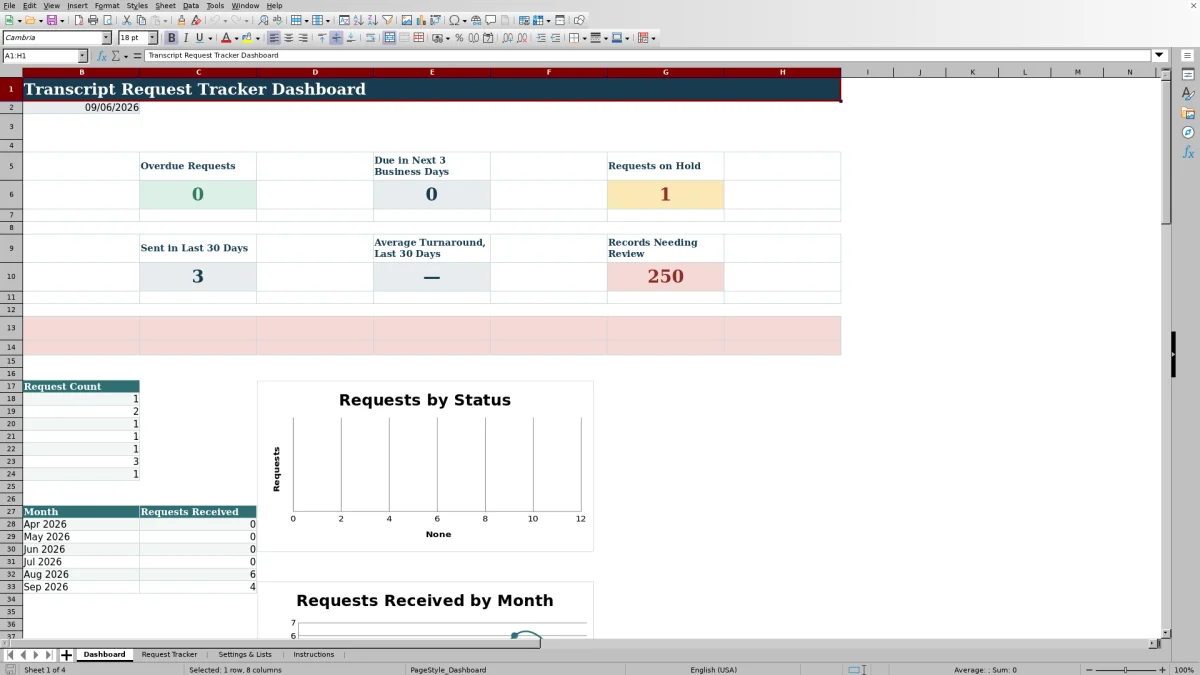This screenshot has width=1200, height=675.
Task: Open Find & Replace icon
Action: [x=263, y=20]
